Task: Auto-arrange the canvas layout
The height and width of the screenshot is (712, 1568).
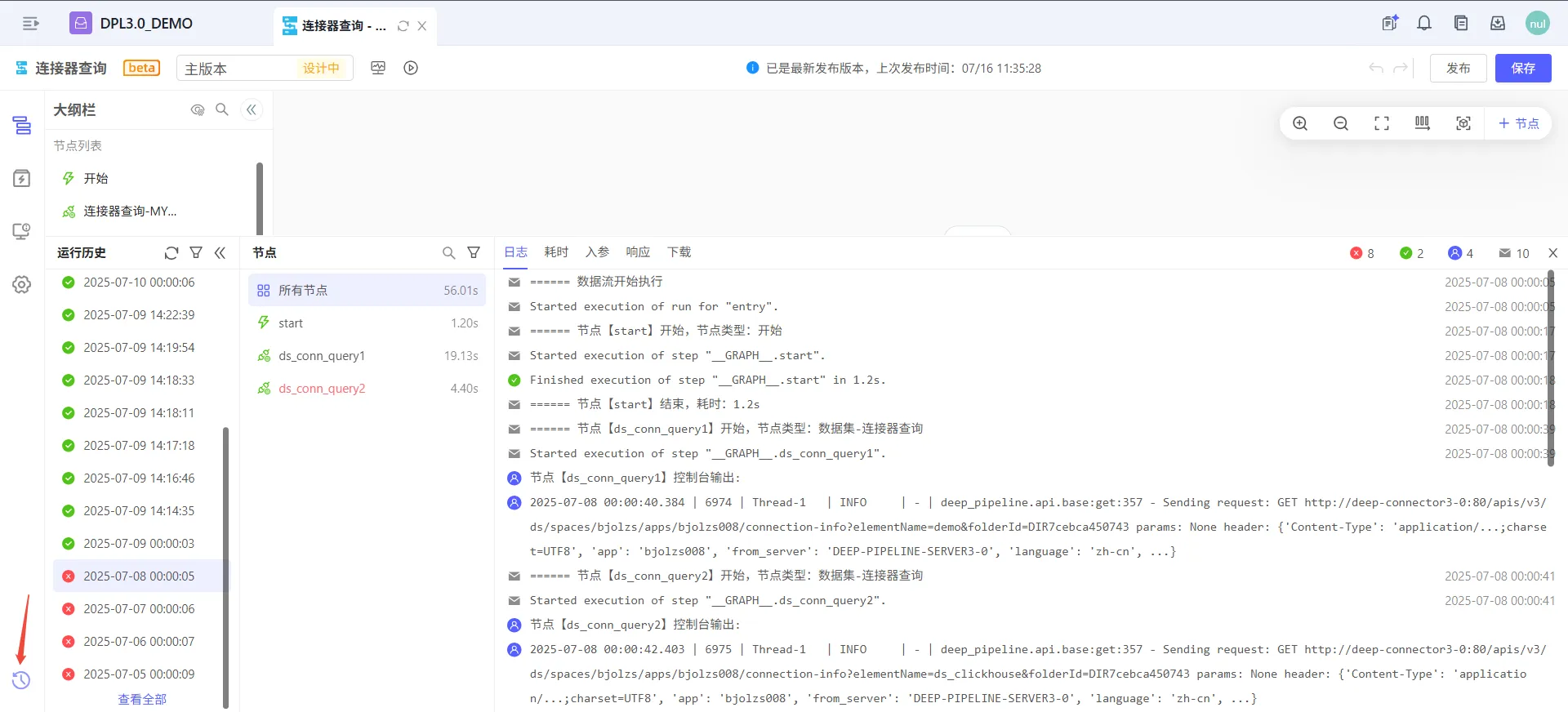Action: point(1423,123)
